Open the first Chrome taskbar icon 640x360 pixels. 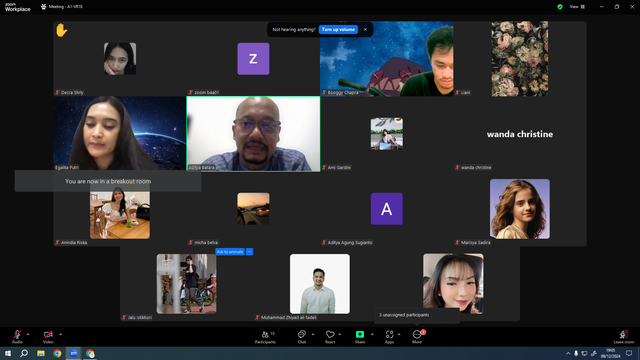coord(57,353)
